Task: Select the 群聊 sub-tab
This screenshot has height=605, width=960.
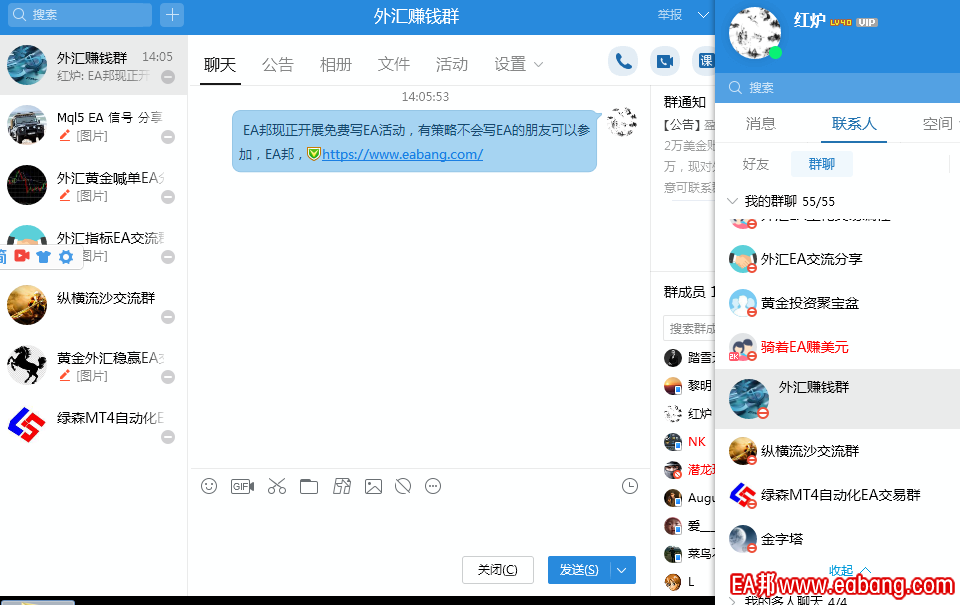Action: coord(822,164)
